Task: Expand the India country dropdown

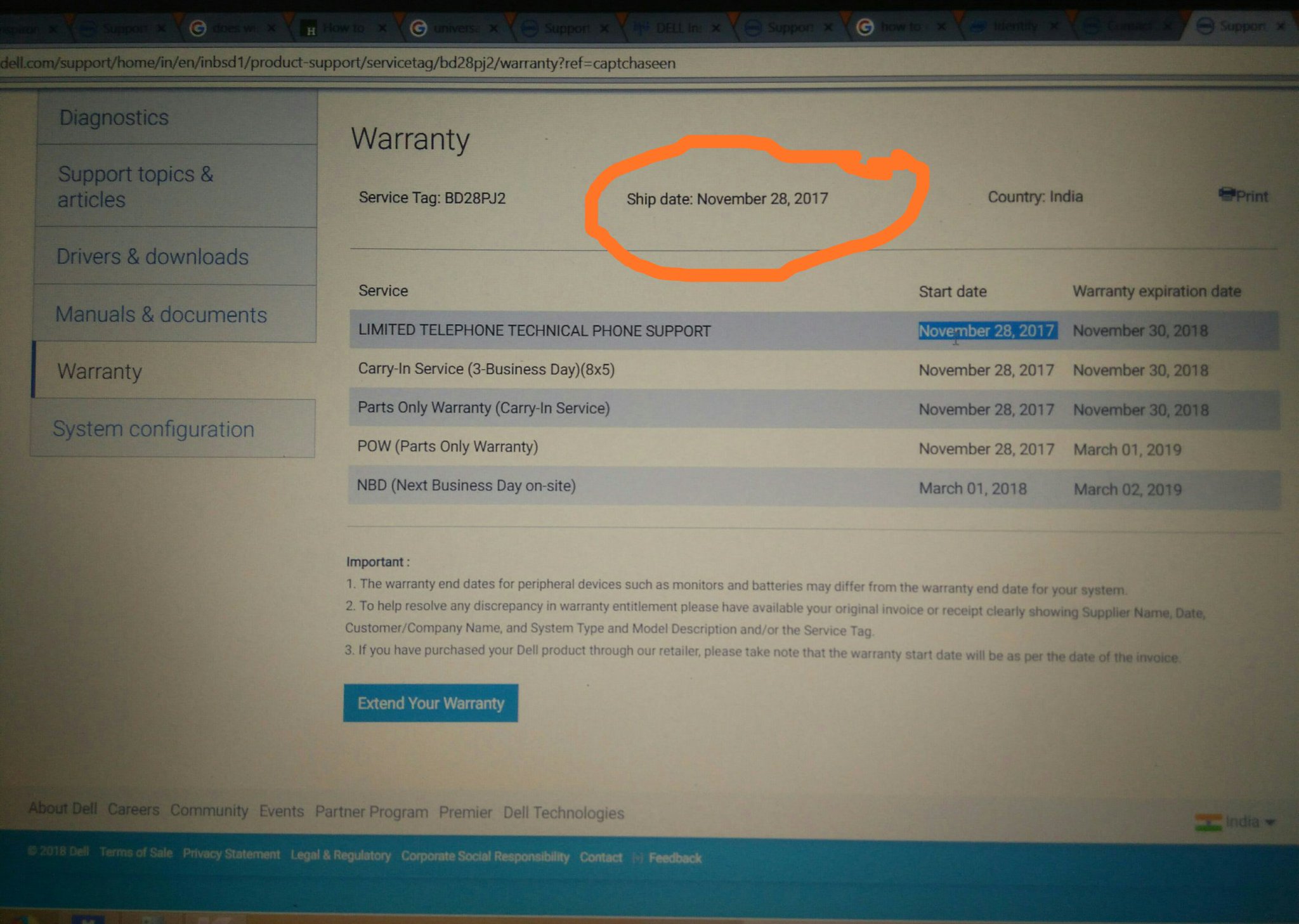Action: click(x=1270, y=823)
